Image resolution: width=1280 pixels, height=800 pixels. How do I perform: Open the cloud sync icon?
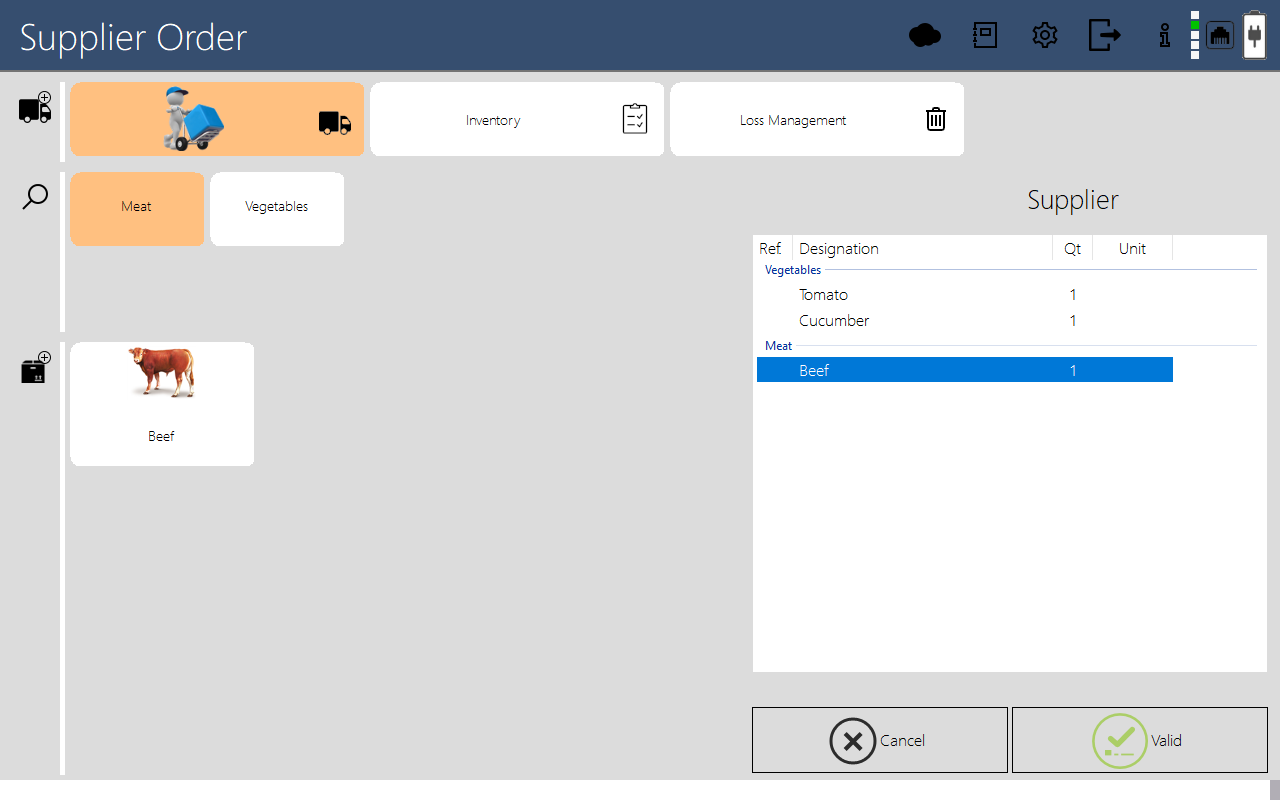point(924,35)
